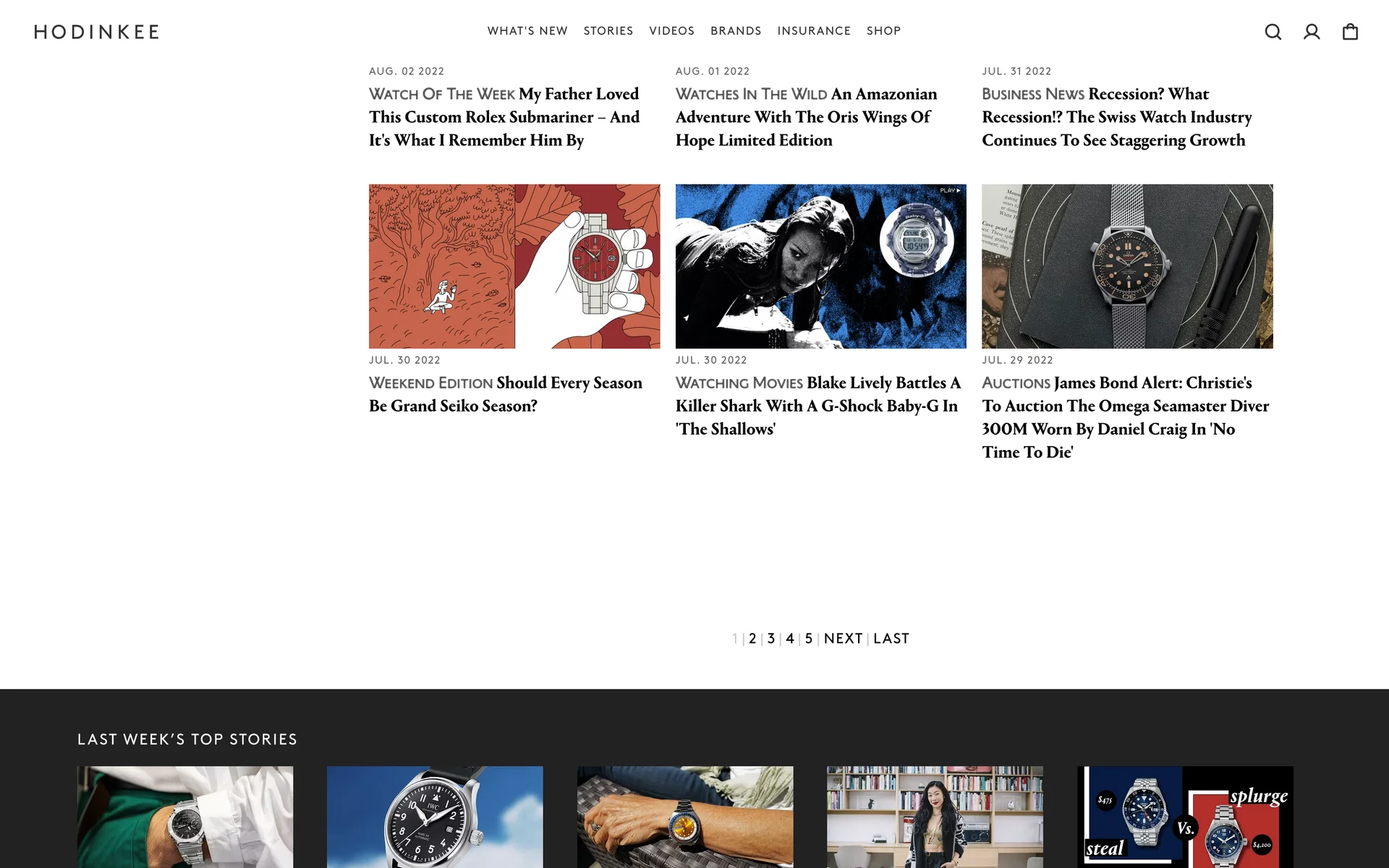Open the Insurance menu item
The image size is (1389, 868).
tap(814, 31)
